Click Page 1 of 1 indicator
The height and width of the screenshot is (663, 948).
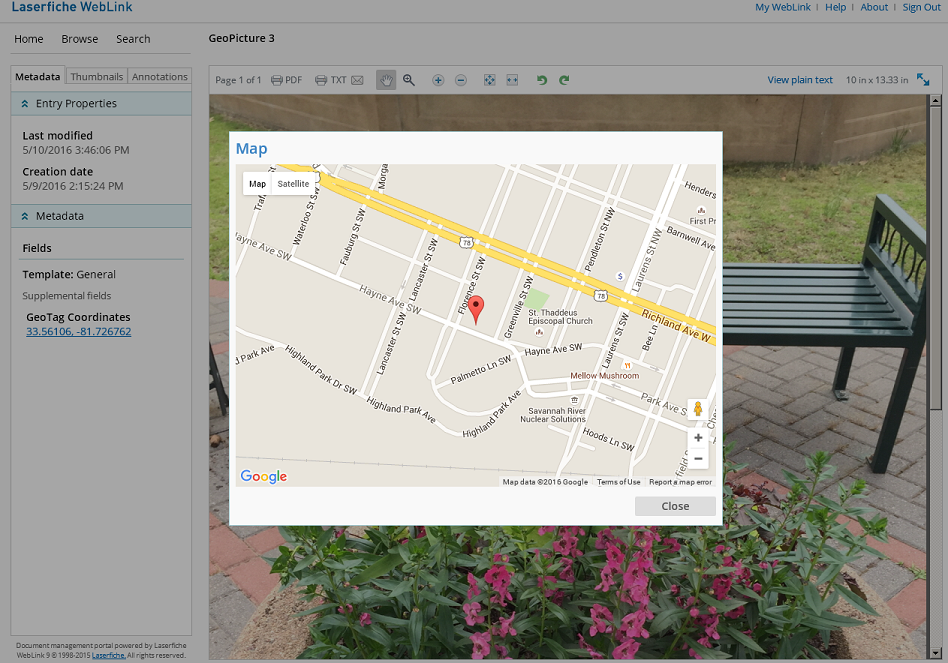pos(238,80)
